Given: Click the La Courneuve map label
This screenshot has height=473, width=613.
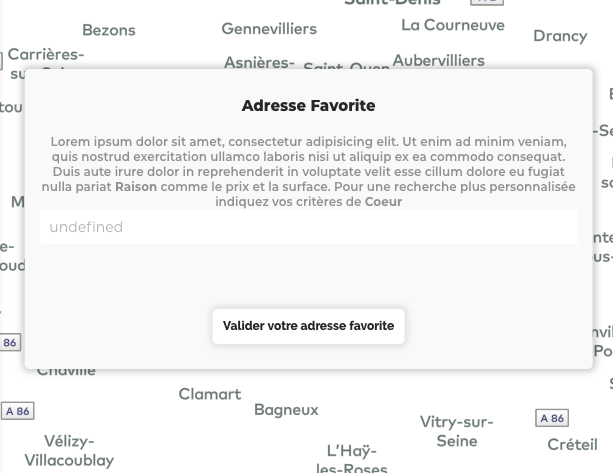Looking at the screenshot, I should (453, 25).
